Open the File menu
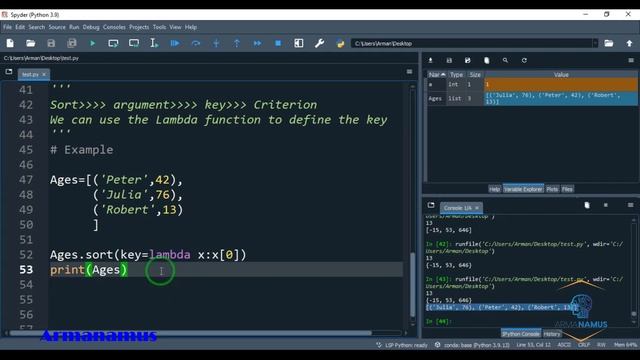The image size is (640, 360). tap(7, 27)
